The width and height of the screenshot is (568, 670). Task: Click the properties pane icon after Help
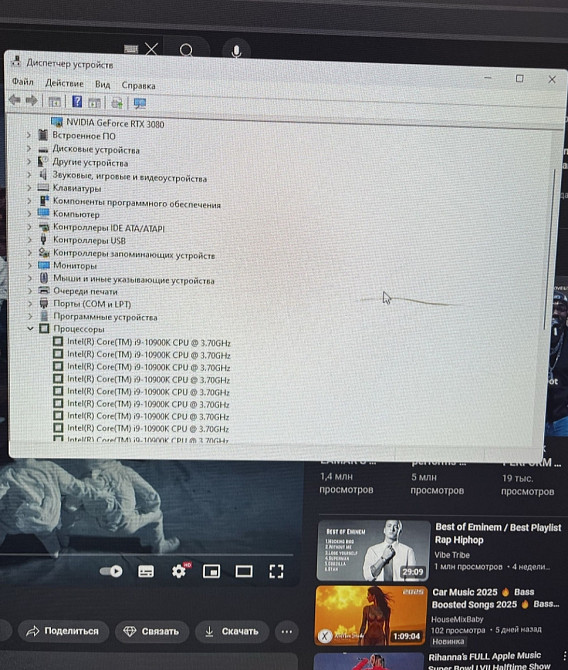coord(94,103)
